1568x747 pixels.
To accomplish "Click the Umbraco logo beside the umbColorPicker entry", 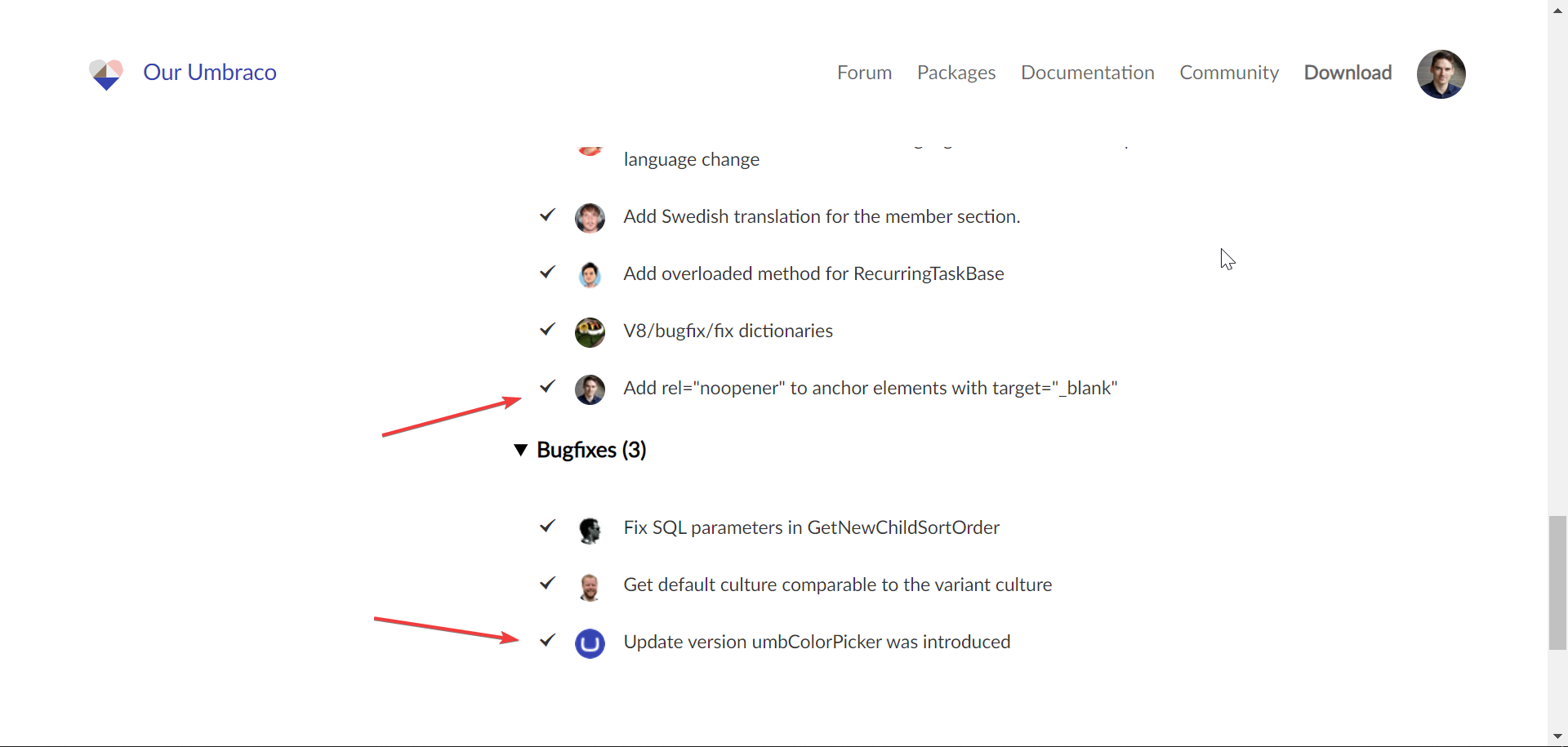I will 590,643.
